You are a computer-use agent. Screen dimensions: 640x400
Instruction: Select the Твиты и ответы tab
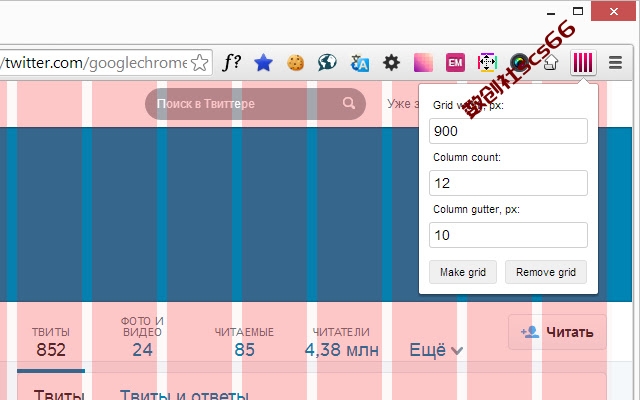(x=184, y=395)
